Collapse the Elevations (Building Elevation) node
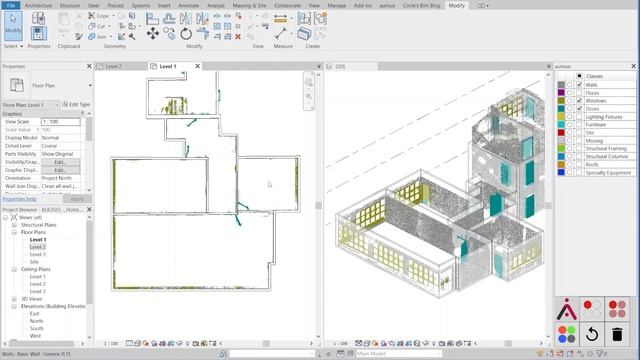Viewport: 640px width, 360px height. coord(14,307)
